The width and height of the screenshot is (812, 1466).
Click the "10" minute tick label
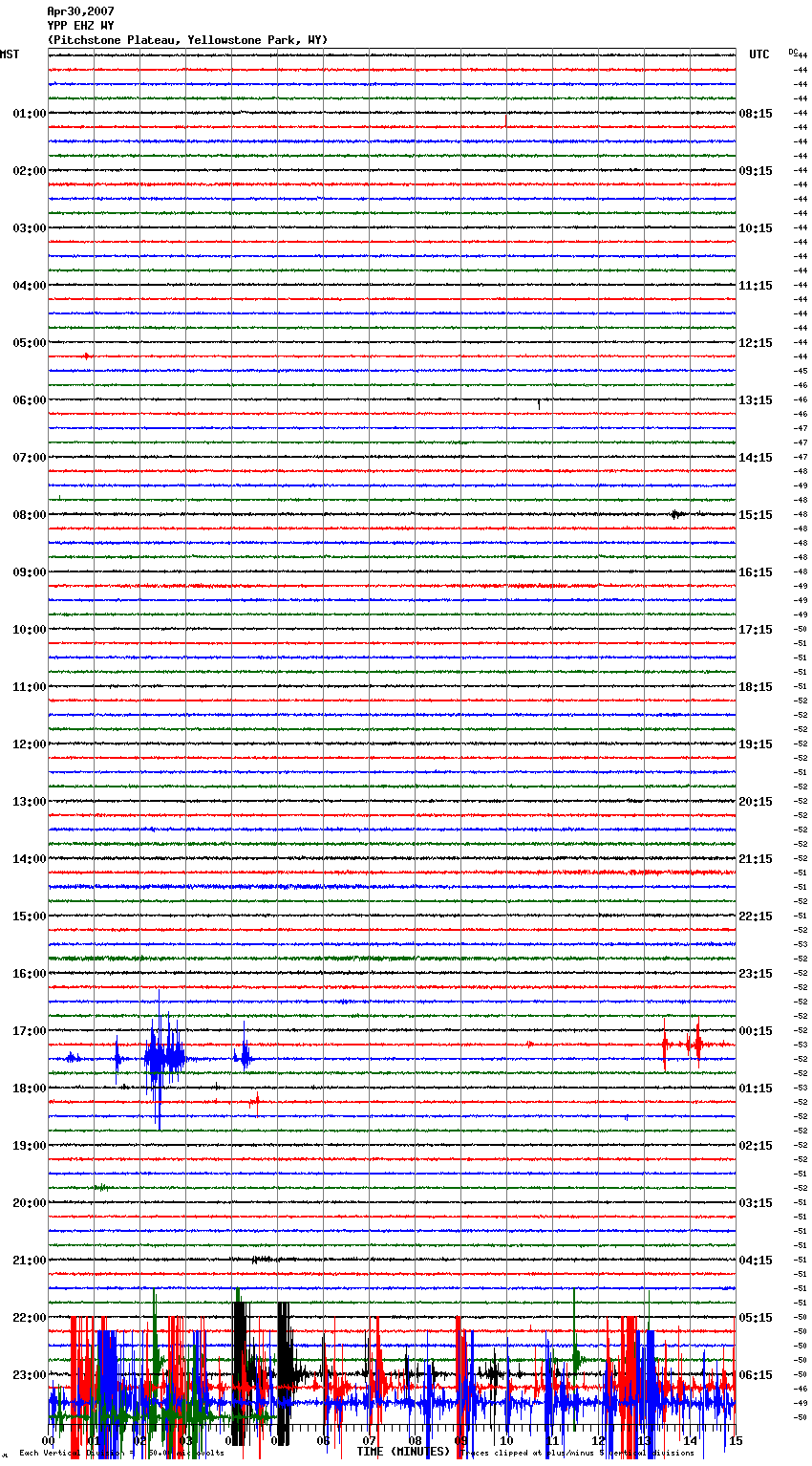pyautogui.click(x=506, y=1441)
